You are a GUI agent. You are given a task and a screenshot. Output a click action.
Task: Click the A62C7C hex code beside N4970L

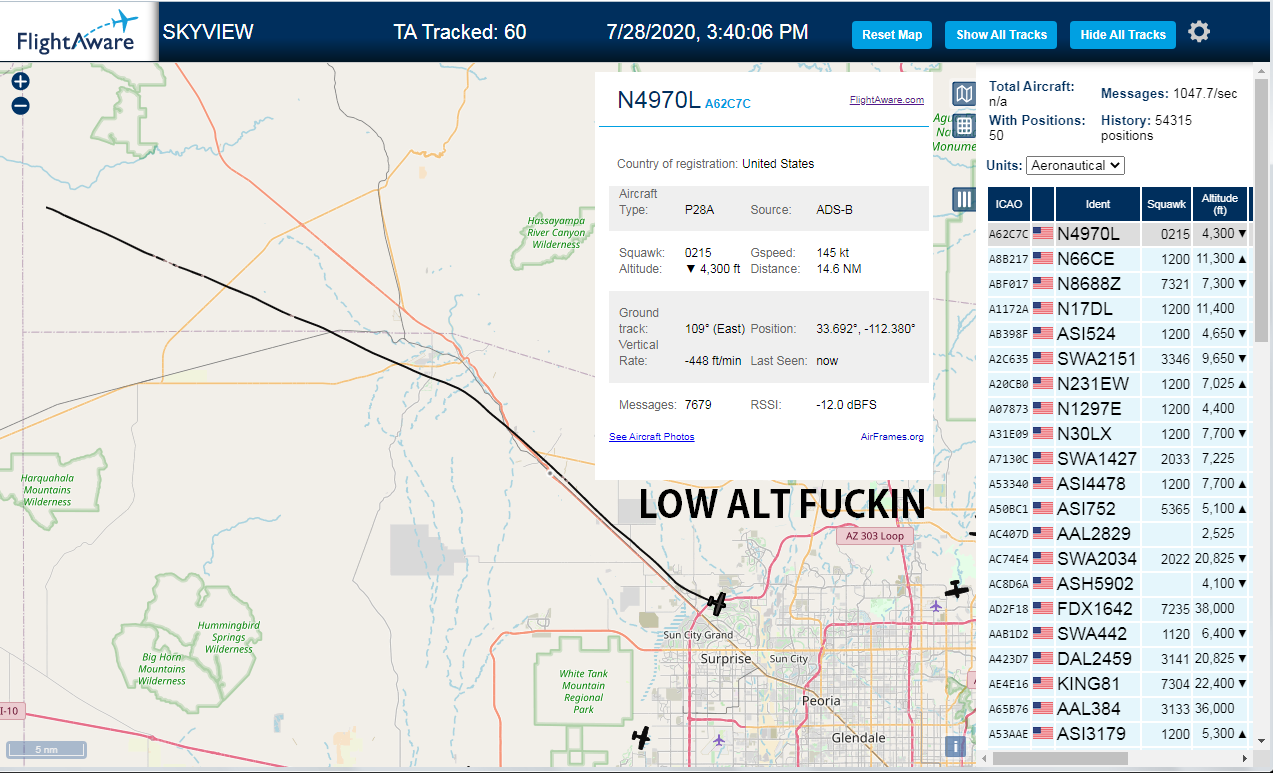tap(727, 104)
